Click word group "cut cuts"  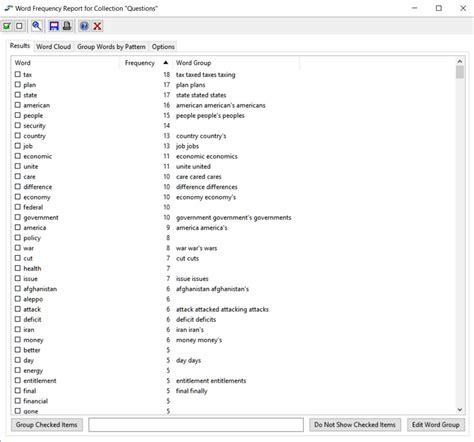187,258
